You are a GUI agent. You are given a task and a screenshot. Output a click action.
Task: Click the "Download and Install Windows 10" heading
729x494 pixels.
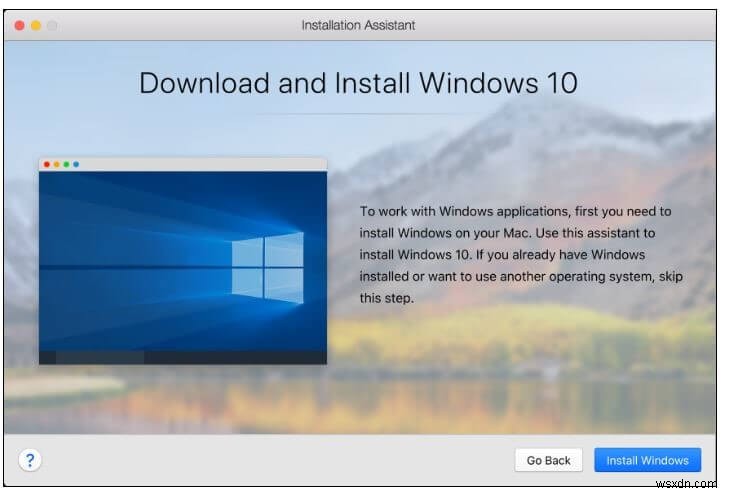coord(358,83)
